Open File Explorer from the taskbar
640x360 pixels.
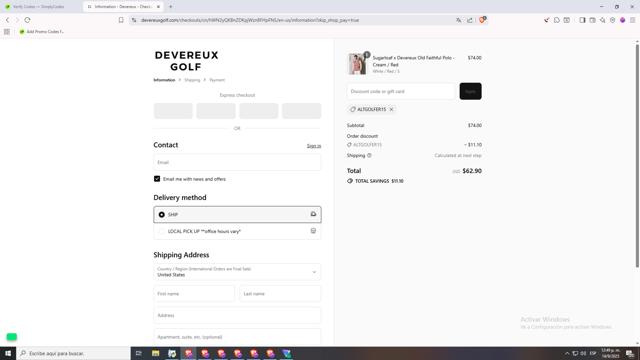[156, 353]
